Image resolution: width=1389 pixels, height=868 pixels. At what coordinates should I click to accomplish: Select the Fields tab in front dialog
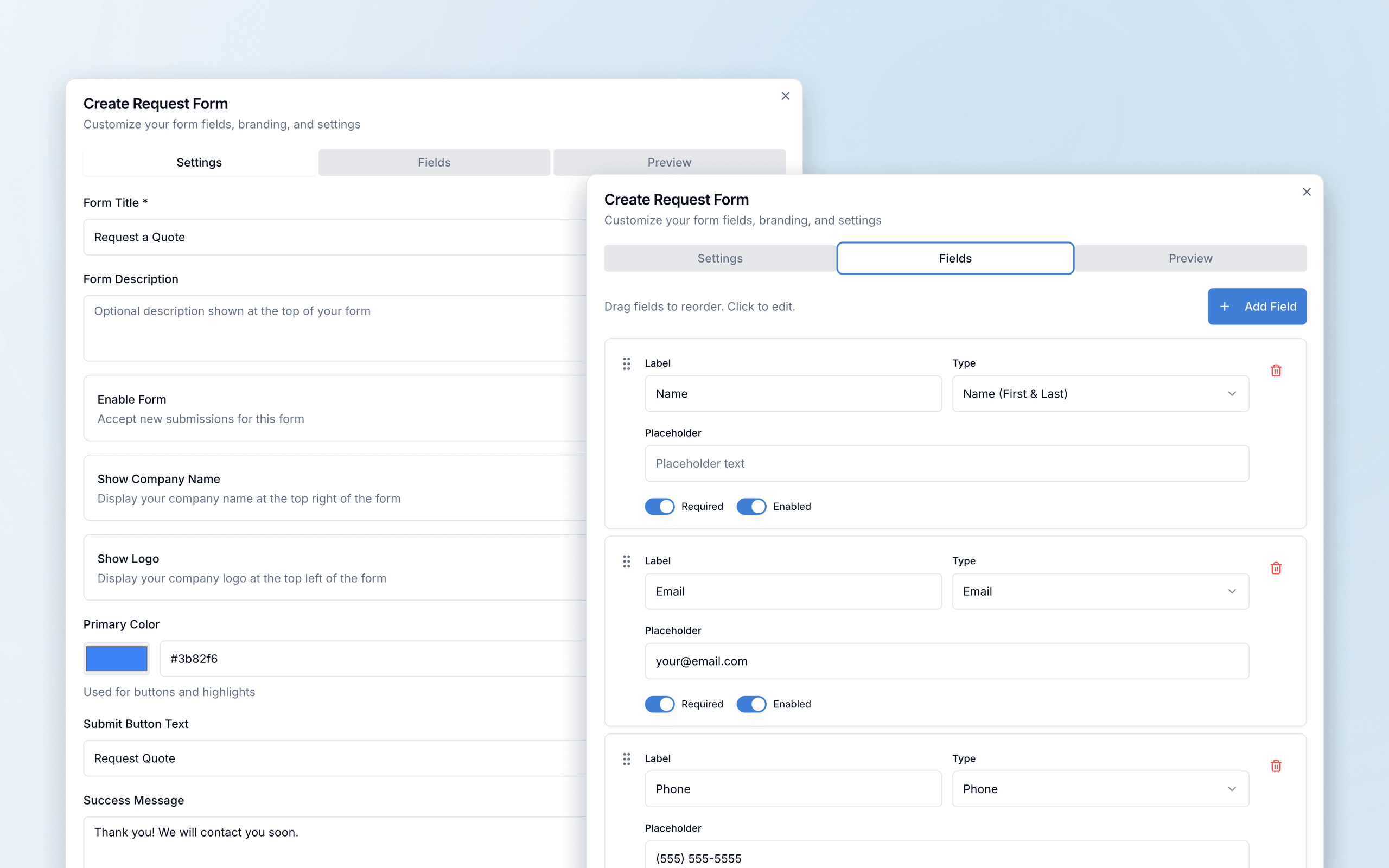(955, 258)
